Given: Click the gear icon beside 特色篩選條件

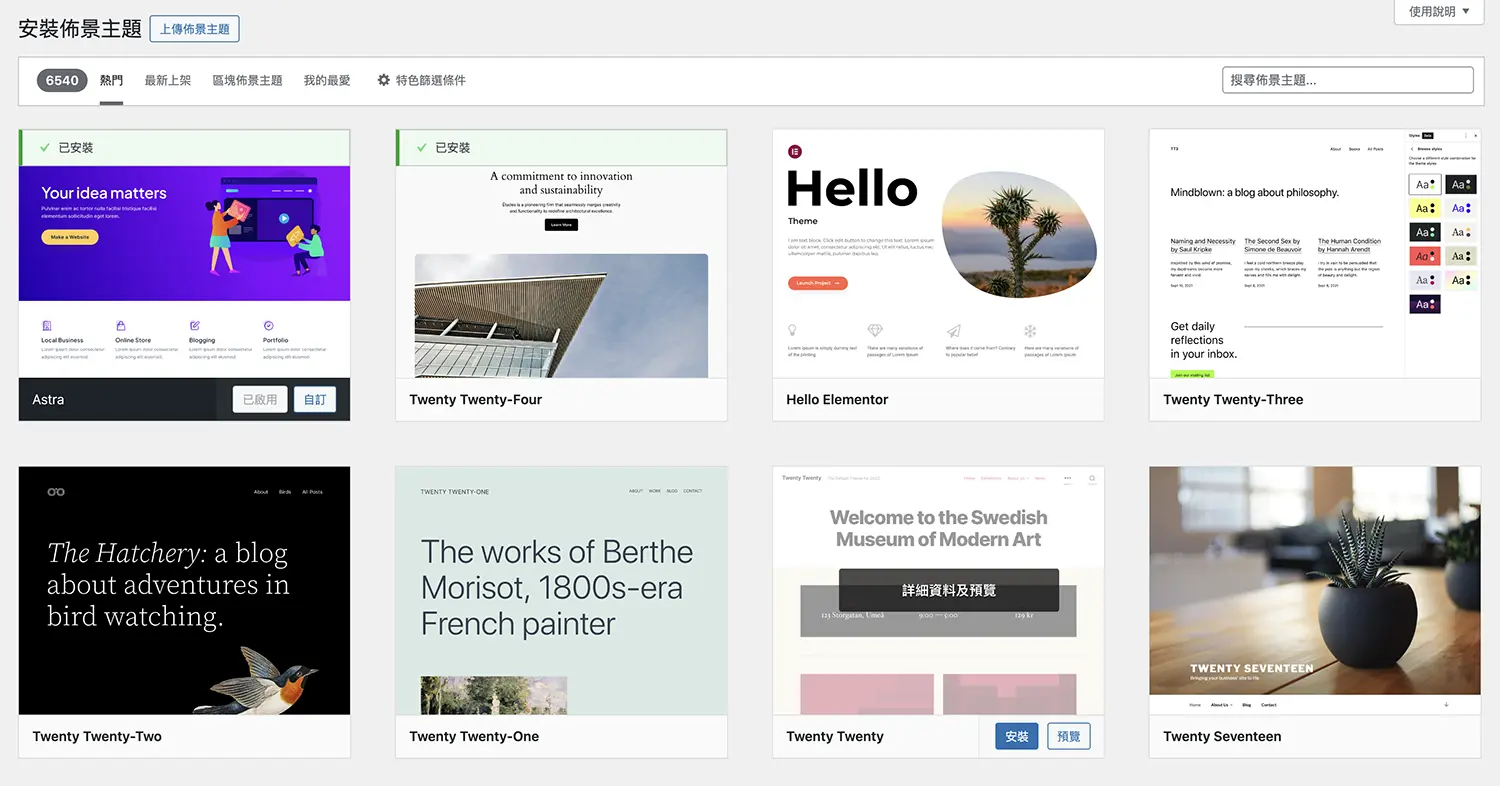Looking at the screenshot, I should click(x=383, y=80).
